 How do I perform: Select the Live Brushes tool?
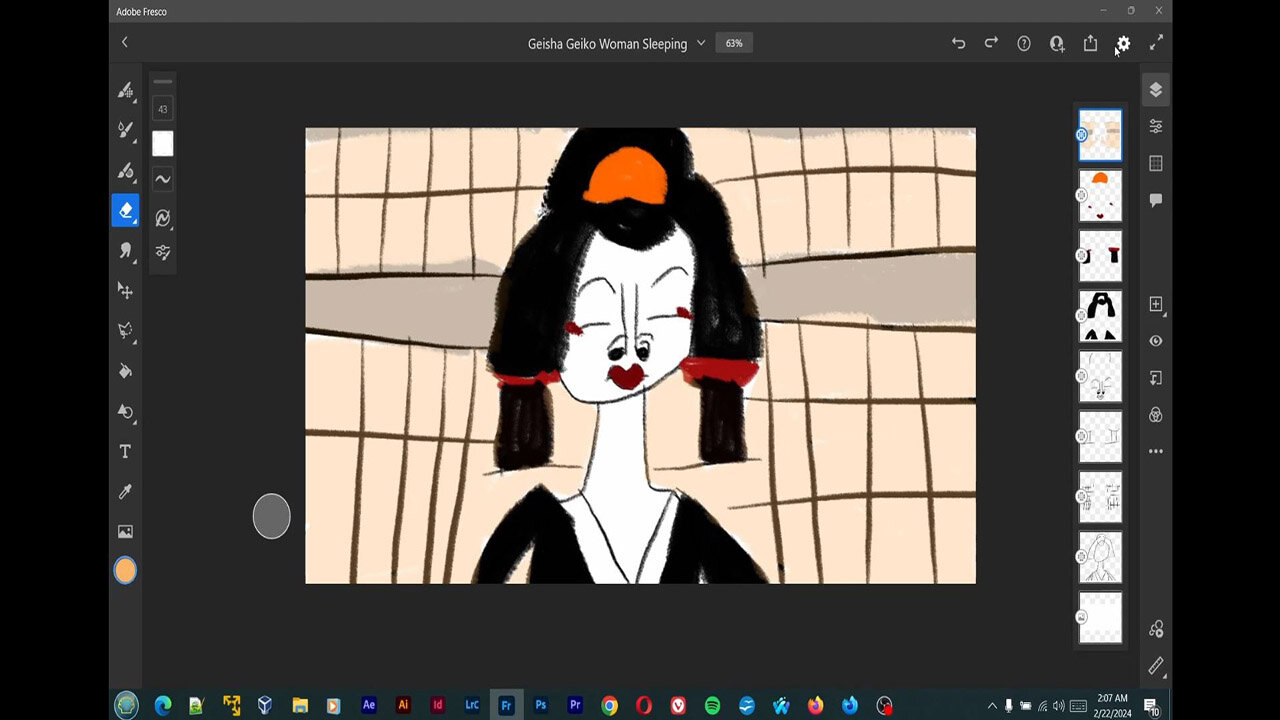pos(125,130)
